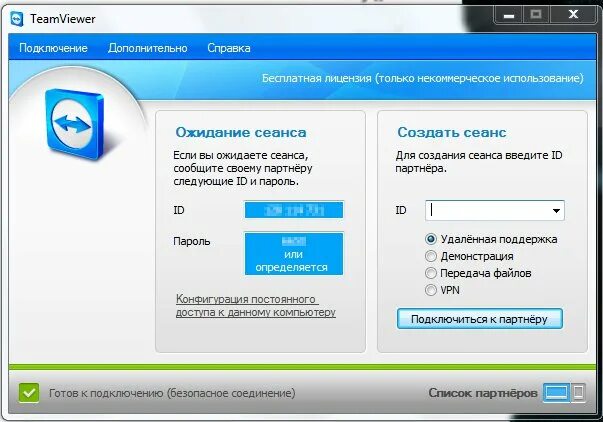Click the TeamViewer title bar icon
The width and height of the screenshot is (603, 422).
click(17, 19)
